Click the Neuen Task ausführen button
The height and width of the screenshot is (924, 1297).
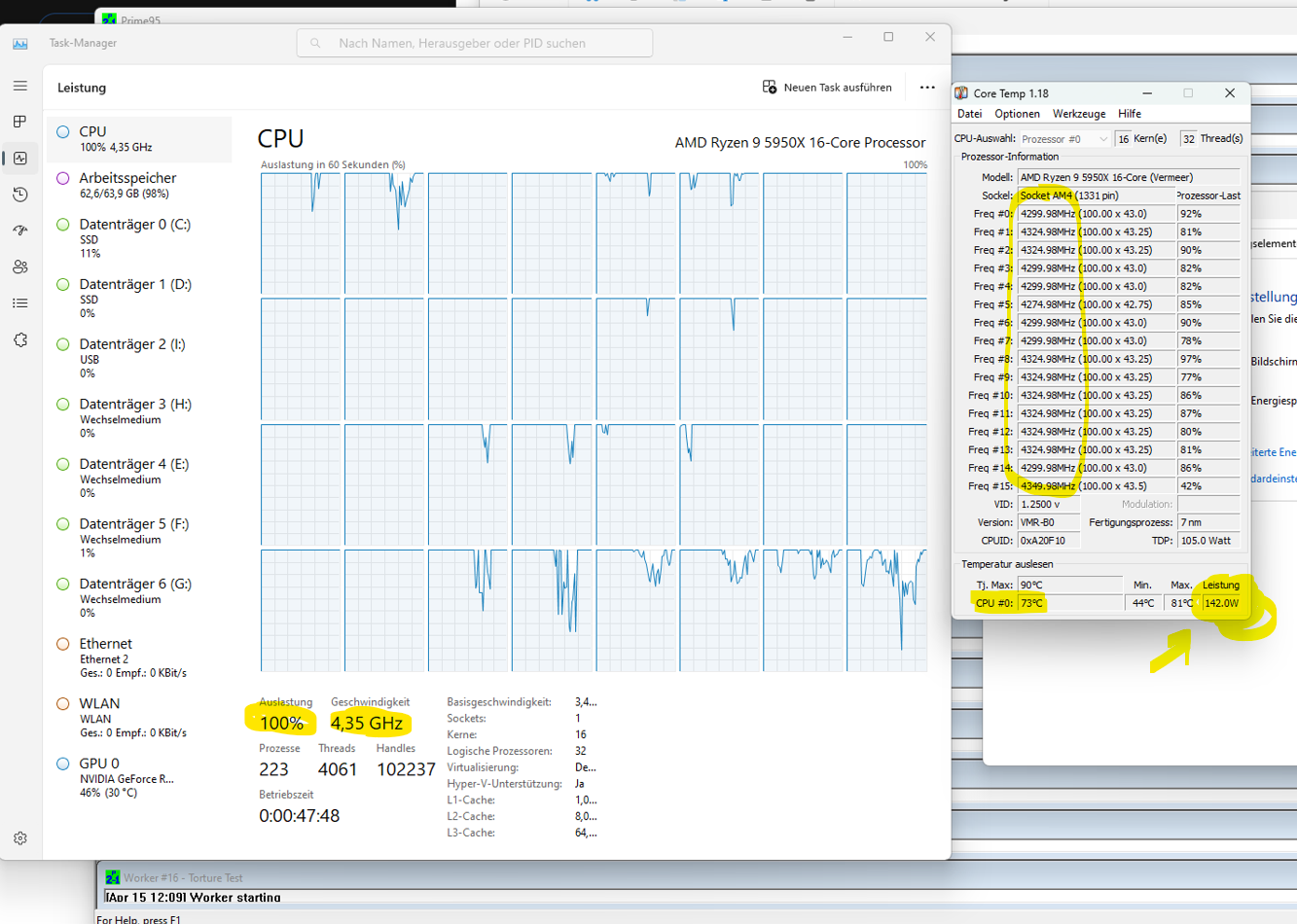(x=827, y=87)
